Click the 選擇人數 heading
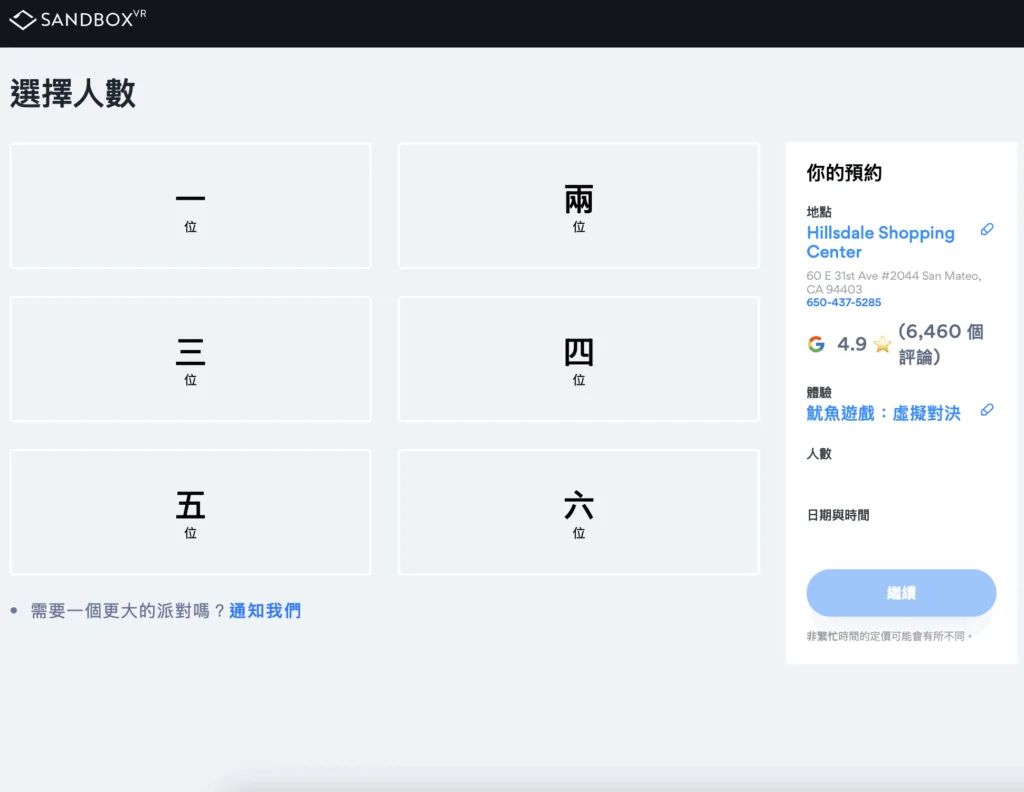The width and height of the screenshot is (1024, 792). pyautogui.click(x=72, y=93)
